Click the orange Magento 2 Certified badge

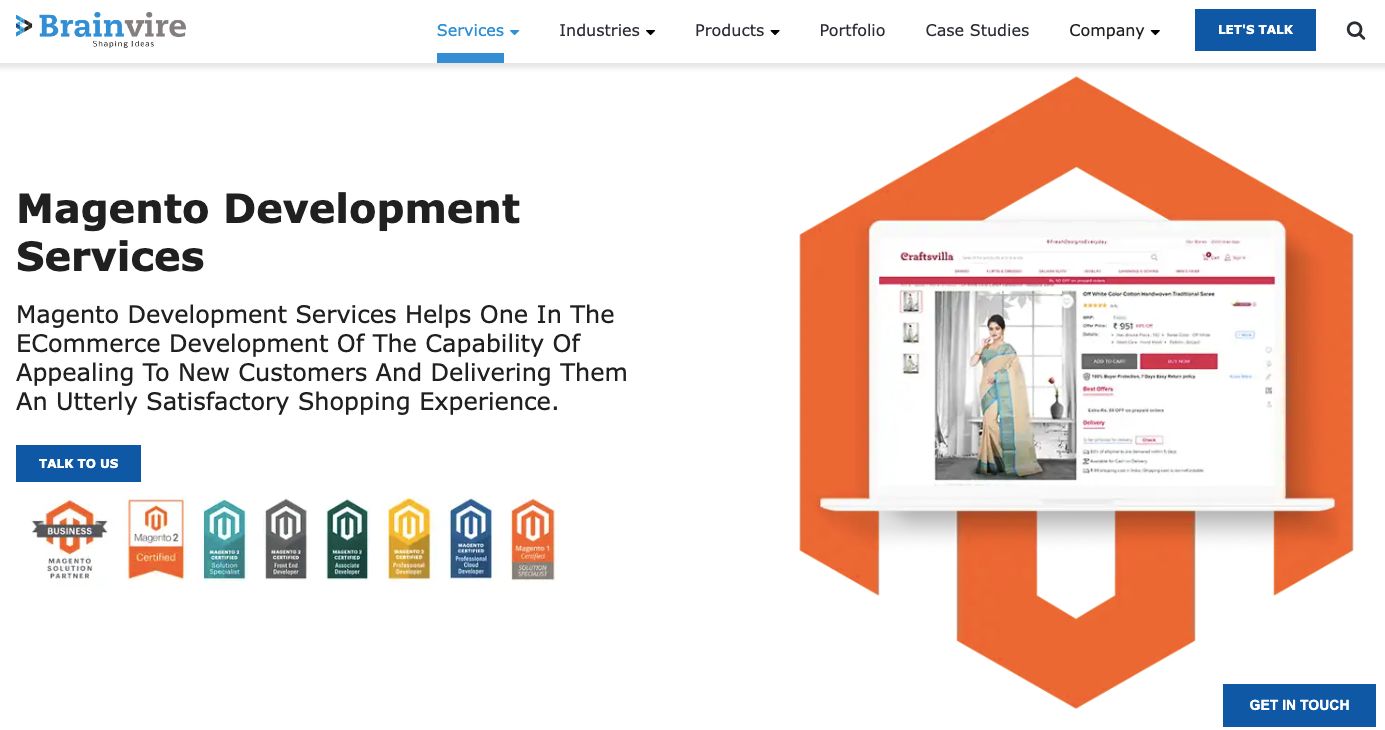pyautogui.click(x=156, y=539)
